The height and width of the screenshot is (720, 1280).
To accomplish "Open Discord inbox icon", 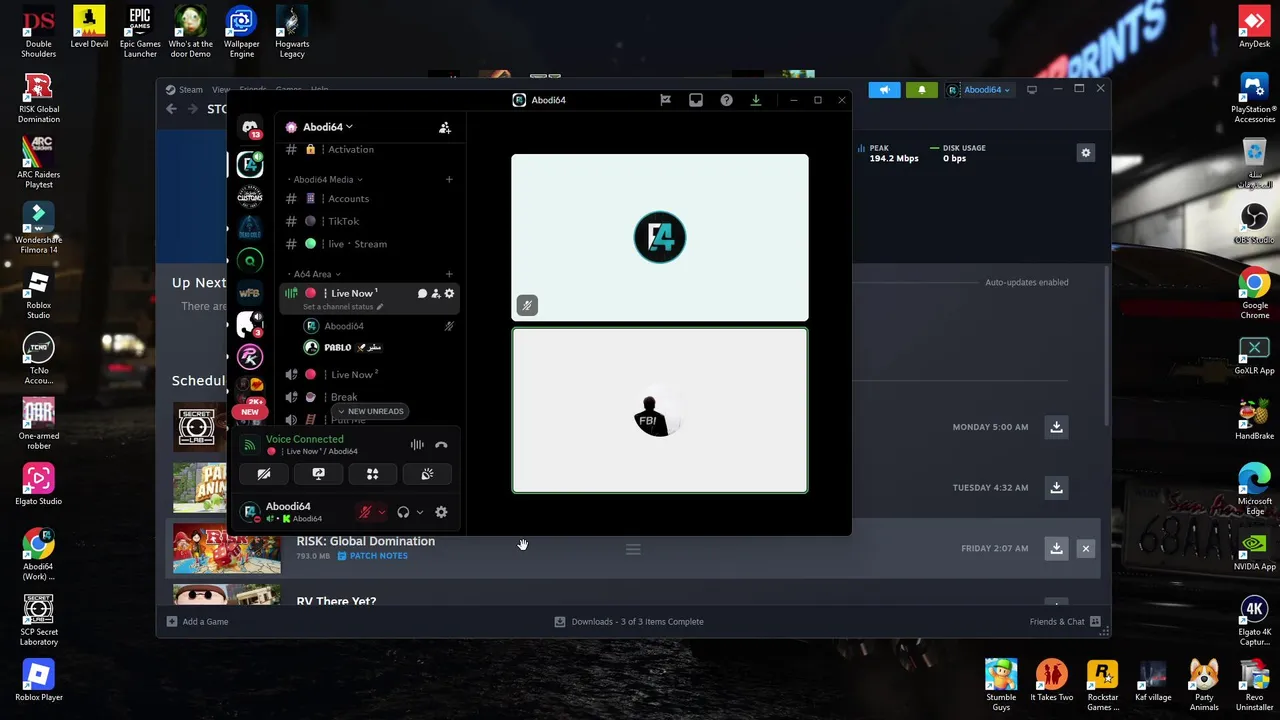I will [696, 100].
